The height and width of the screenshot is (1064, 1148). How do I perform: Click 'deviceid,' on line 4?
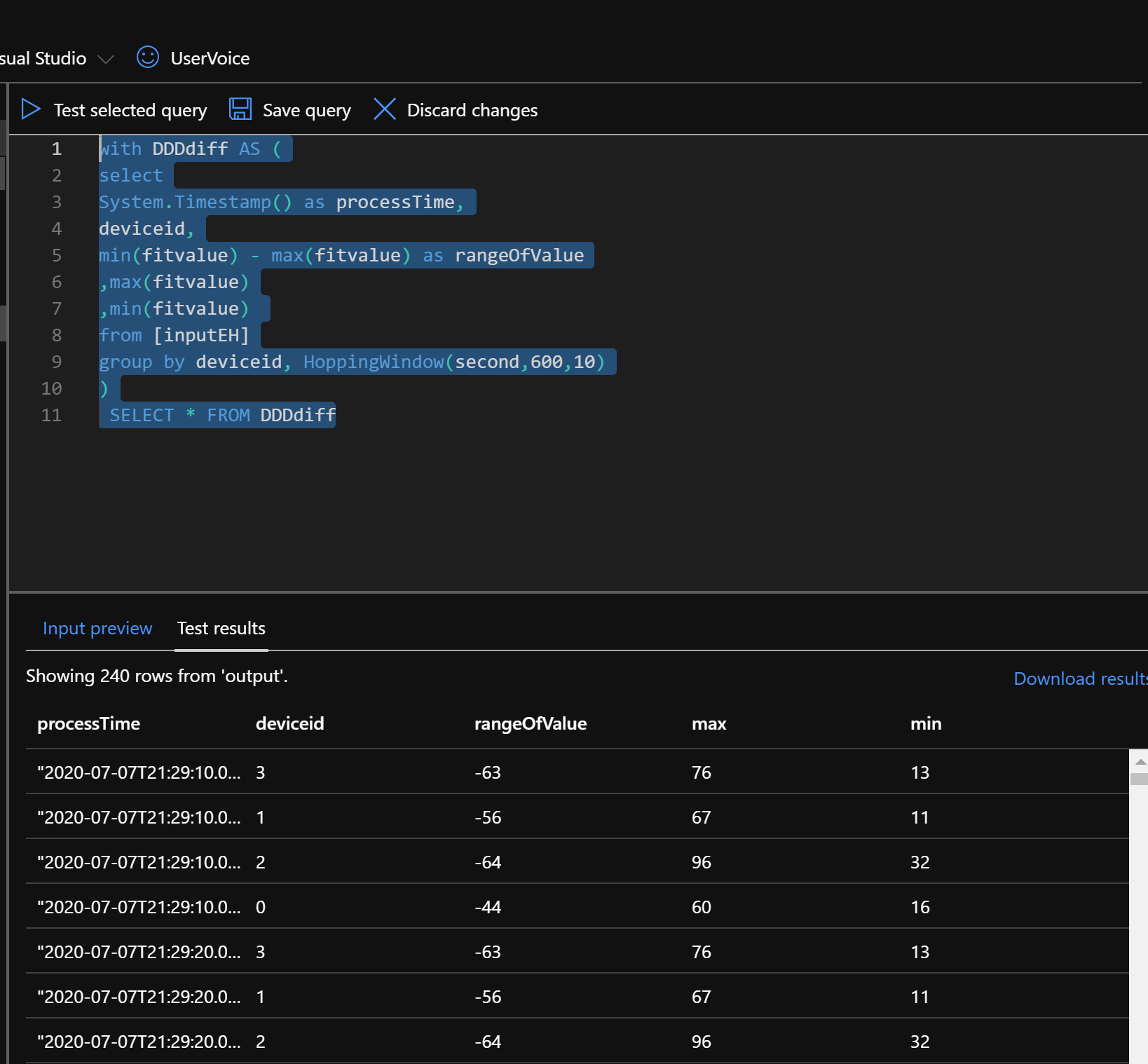point(146,229)
